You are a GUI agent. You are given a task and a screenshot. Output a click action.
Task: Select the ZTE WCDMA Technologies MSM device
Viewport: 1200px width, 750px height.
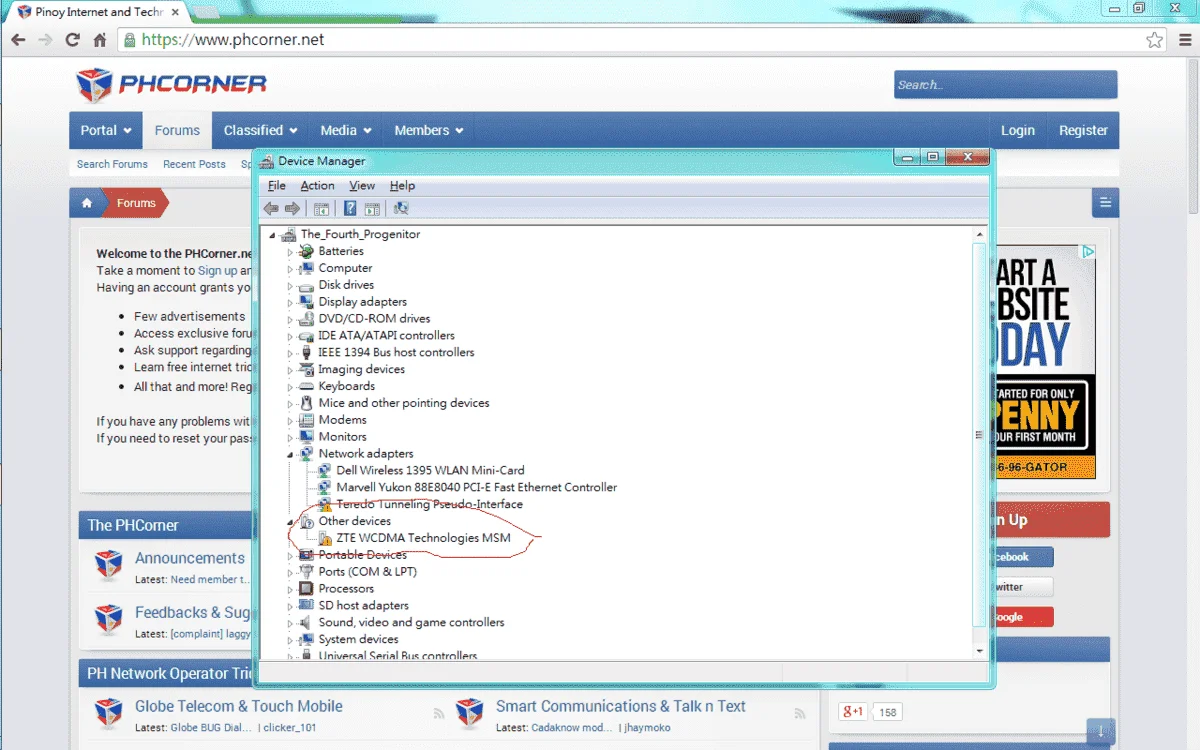pyautogui.click(x=423, y=538)
